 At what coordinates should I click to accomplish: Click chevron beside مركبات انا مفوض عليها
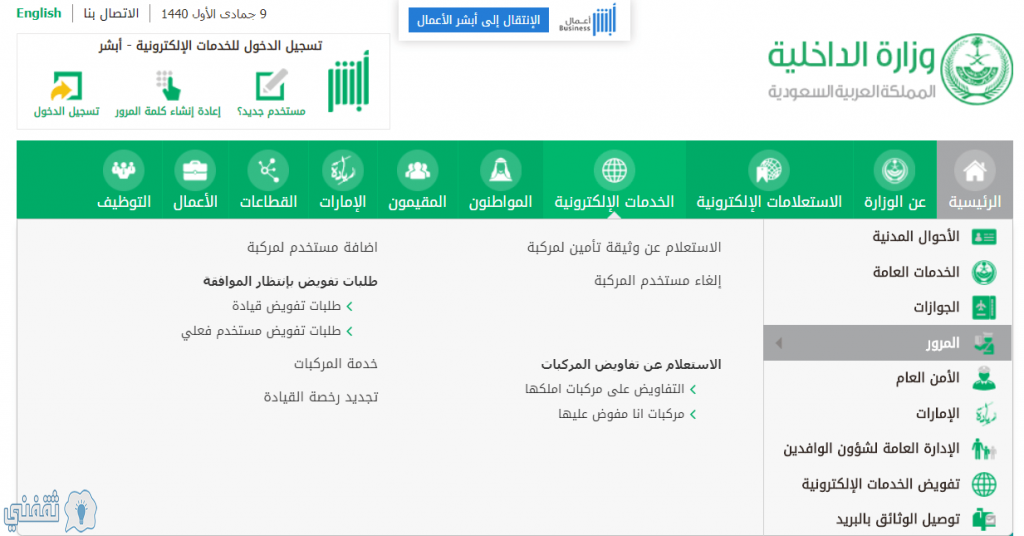coord(693,414)
